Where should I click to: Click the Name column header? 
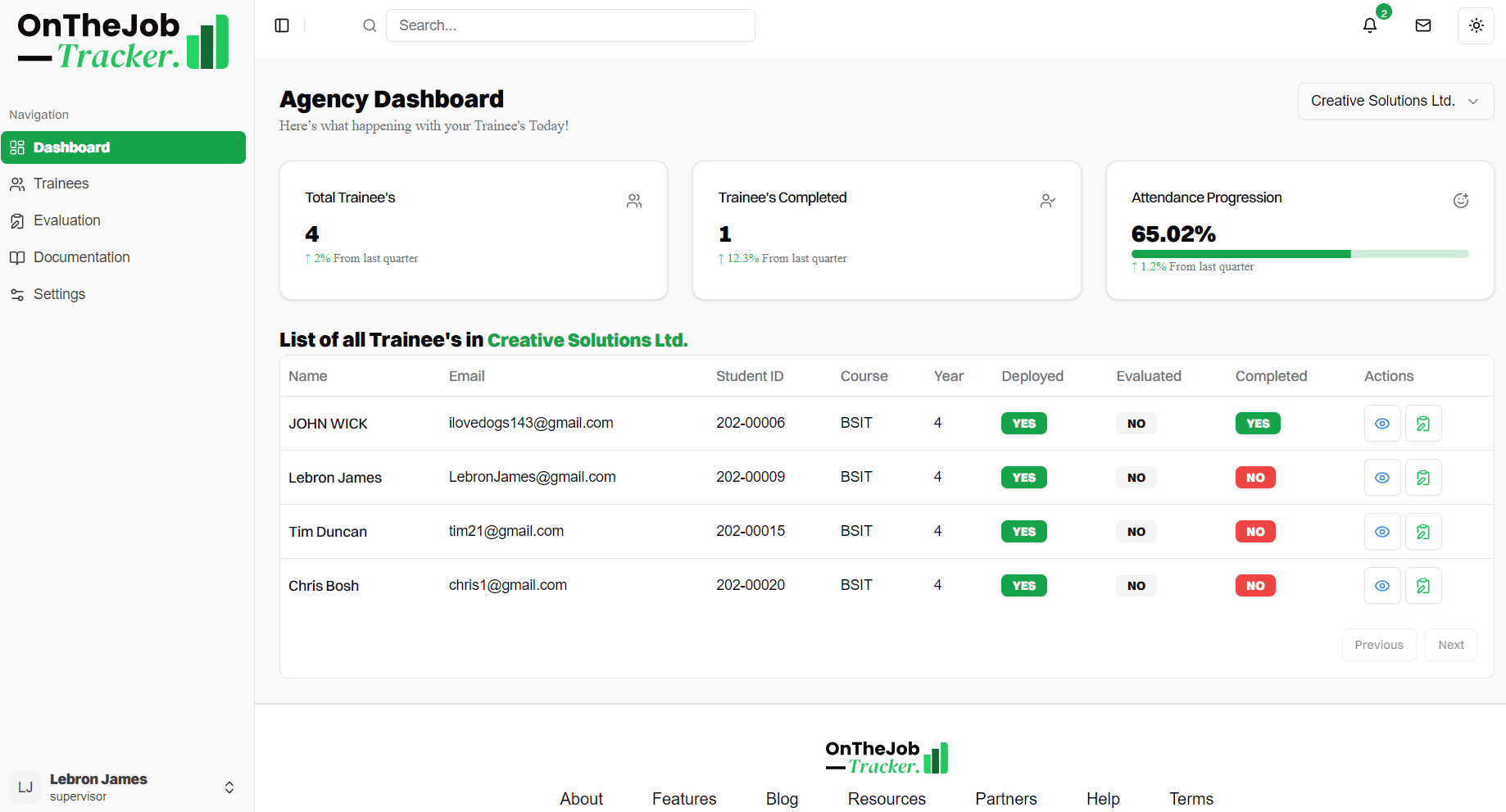tap(308, 376)
